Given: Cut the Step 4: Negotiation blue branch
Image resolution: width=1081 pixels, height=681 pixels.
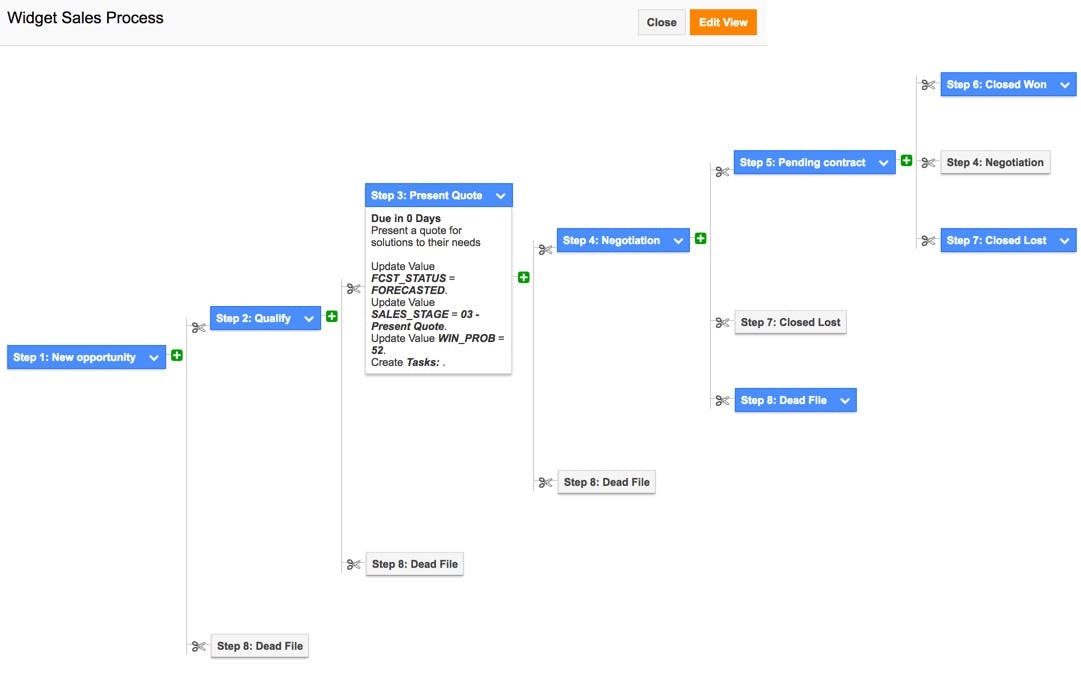Looking at the screenshot, I should (x=545, y=249).
